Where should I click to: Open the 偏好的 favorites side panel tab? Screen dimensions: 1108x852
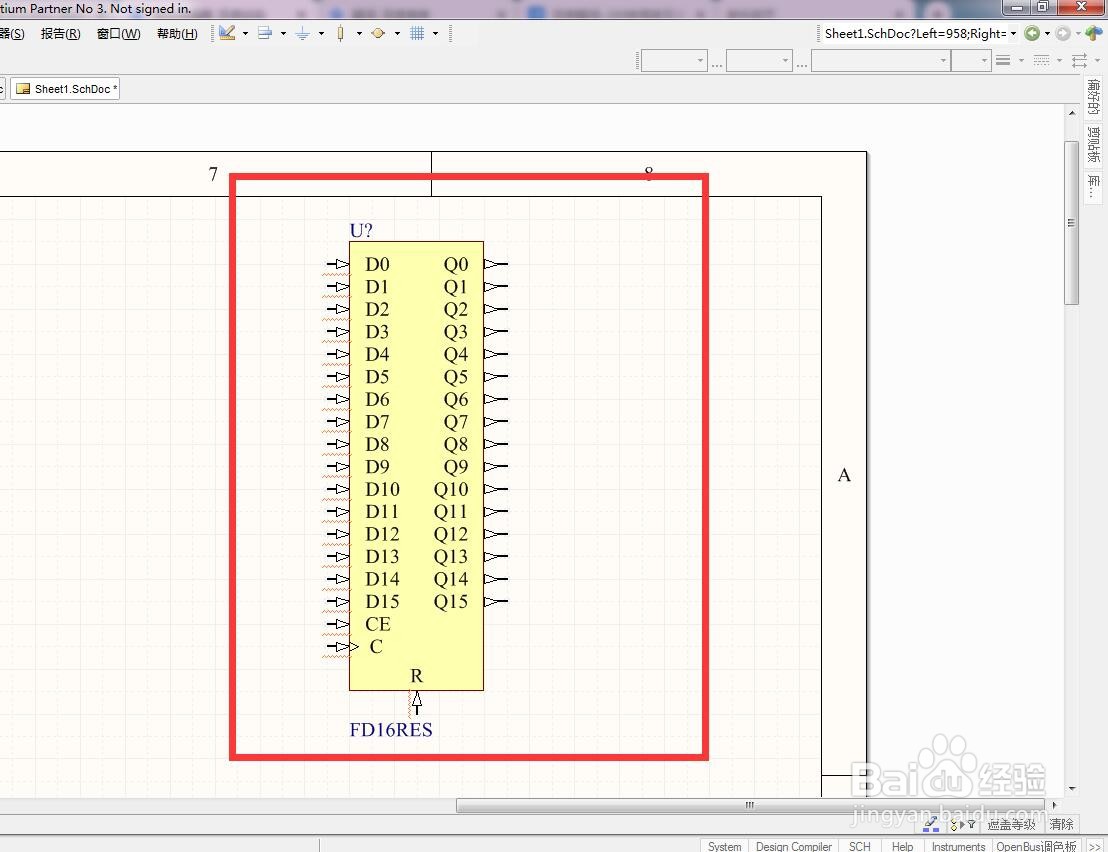point(1093,97)
